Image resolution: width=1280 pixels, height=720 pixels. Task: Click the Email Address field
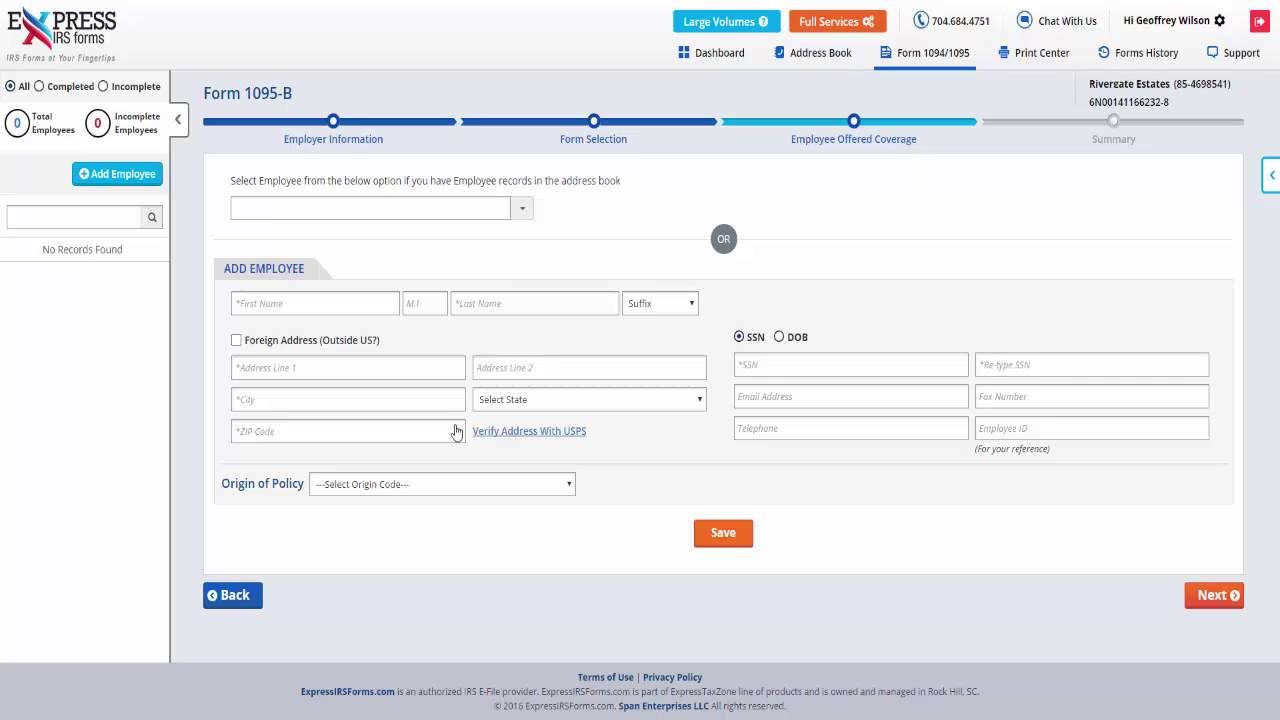click(851, 396)
